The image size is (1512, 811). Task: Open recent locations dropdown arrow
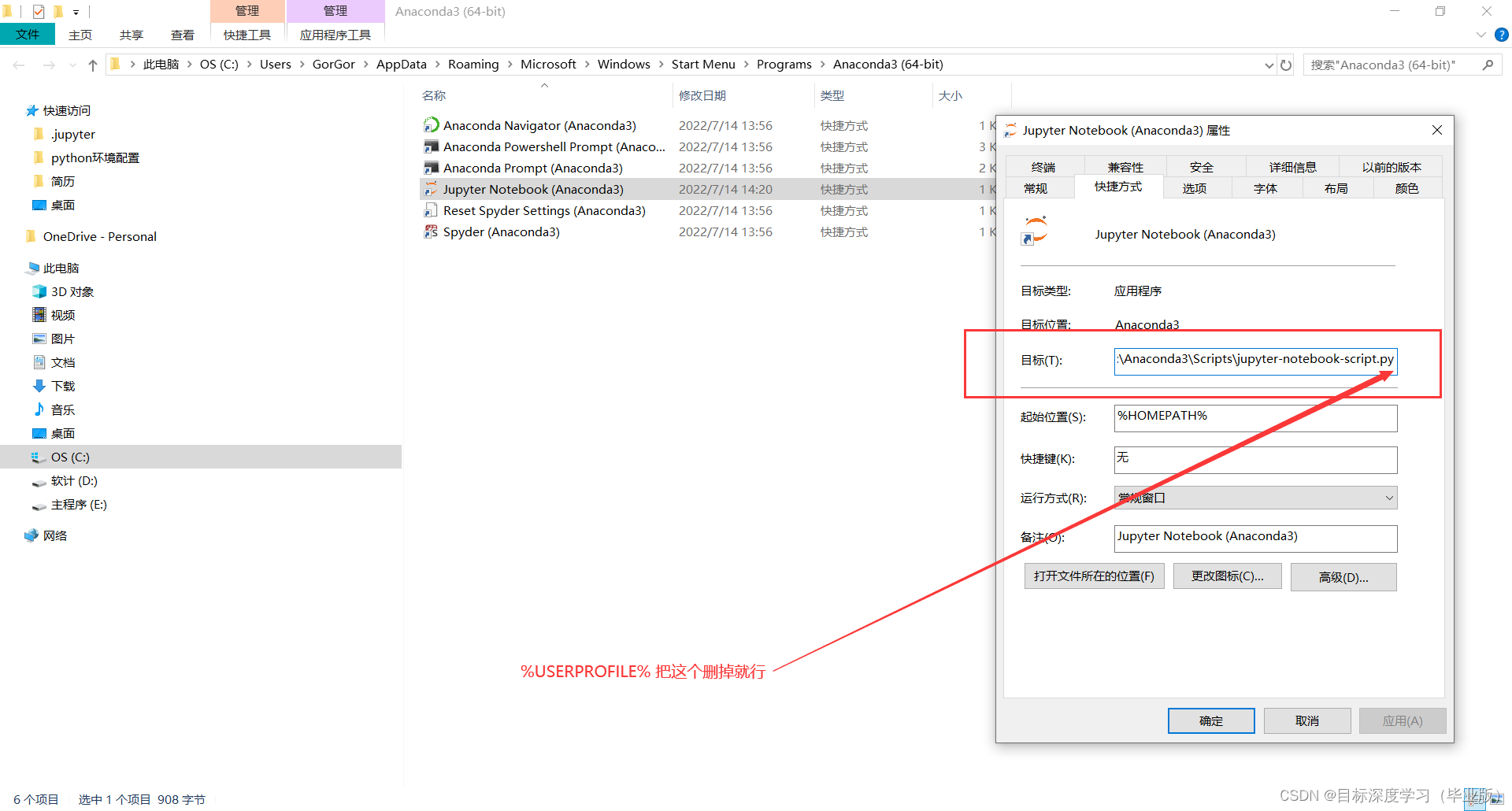coord(72,65)
